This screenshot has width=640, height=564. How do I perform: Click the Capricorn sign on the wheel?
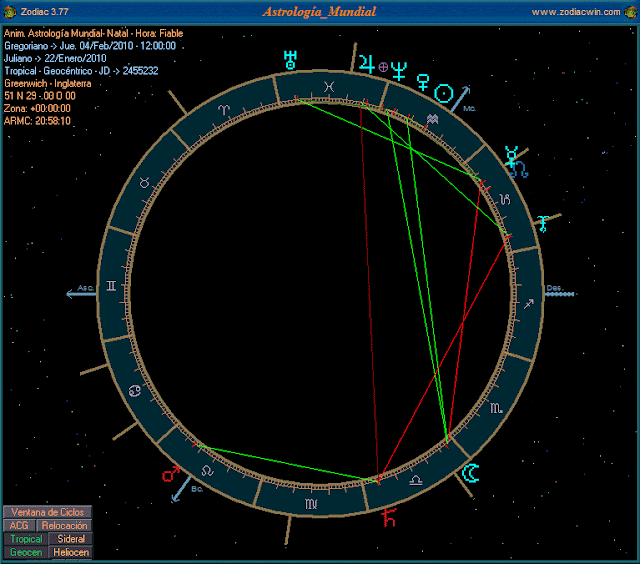click(505, 199)
